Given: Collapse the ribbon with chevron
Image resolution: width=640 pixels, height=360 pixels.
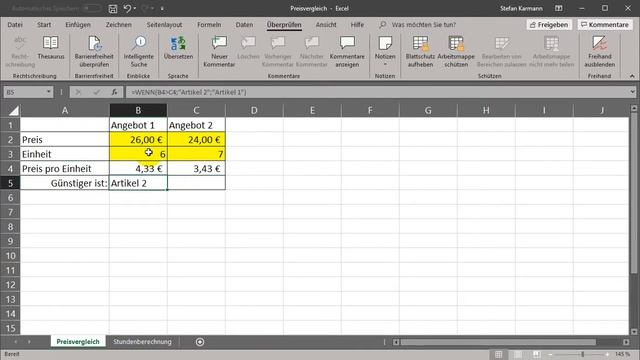Looking at the screenshot, I should (632, 76).
